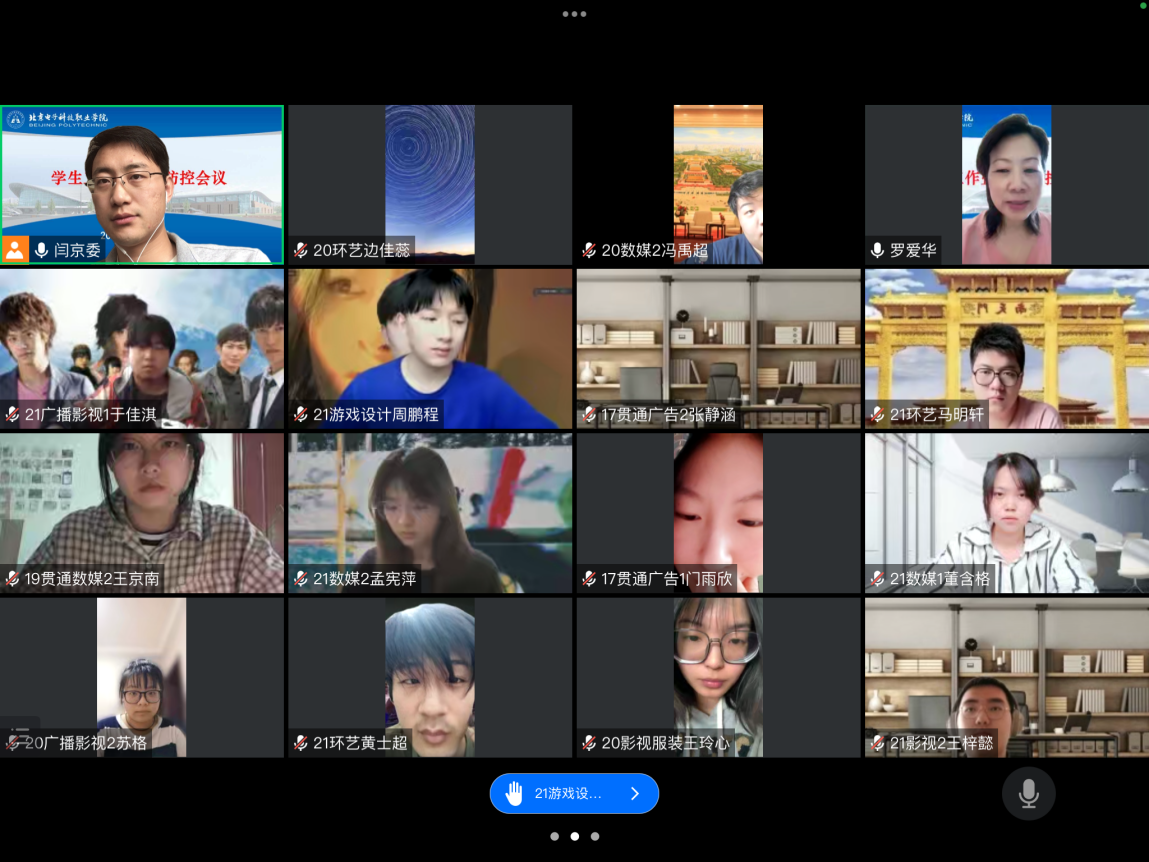Select the 19贯通数媒2王京南 video tile
1149x862 pixels.
141,512
